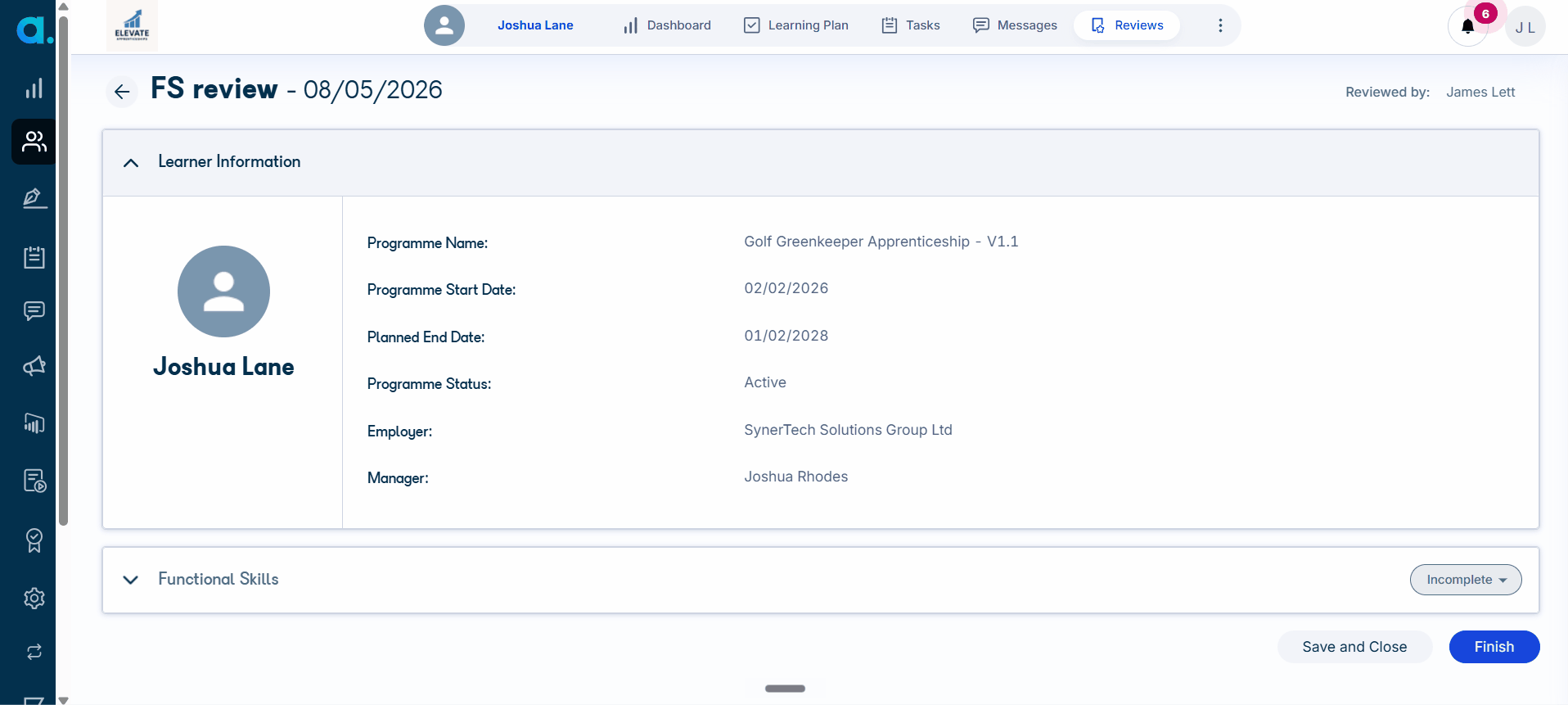Click the Programme Name: label
Image resolution: width=1568 pixels, height=705 pixels.
(427, 243)
